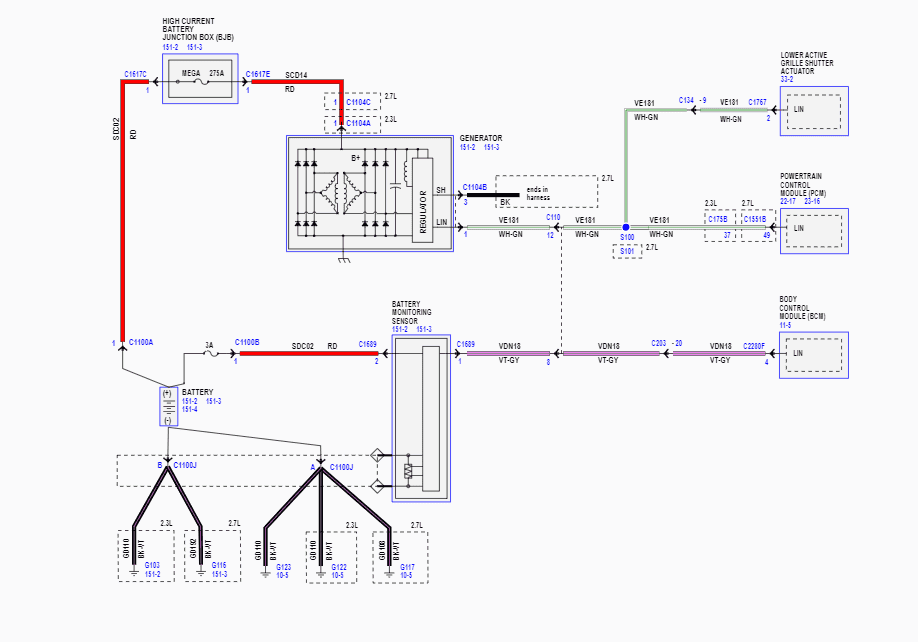The image size is (918, 642).
Task: Open connector C1617C link
Action: tap(135, 74)
